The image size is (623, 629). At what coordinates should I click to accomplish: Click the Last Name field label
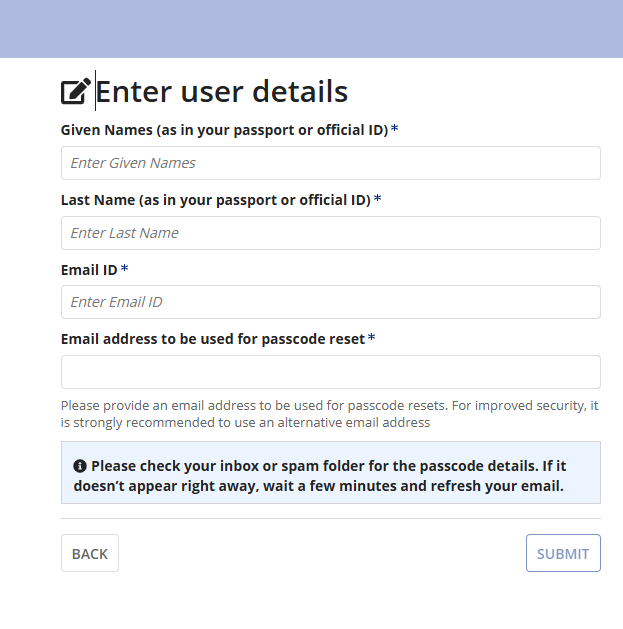coord(215,200)
